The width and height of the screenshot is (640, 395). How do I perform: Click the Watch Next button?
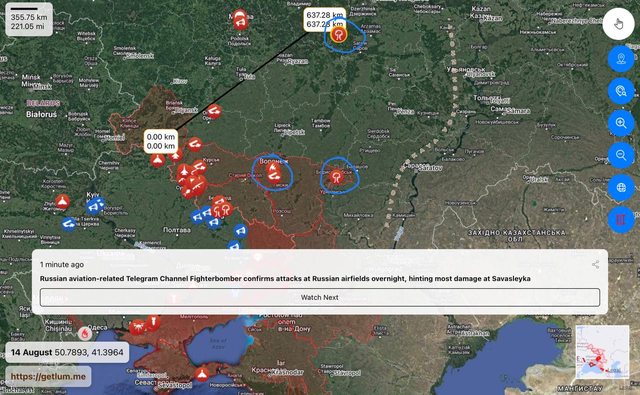coord(320,297)
